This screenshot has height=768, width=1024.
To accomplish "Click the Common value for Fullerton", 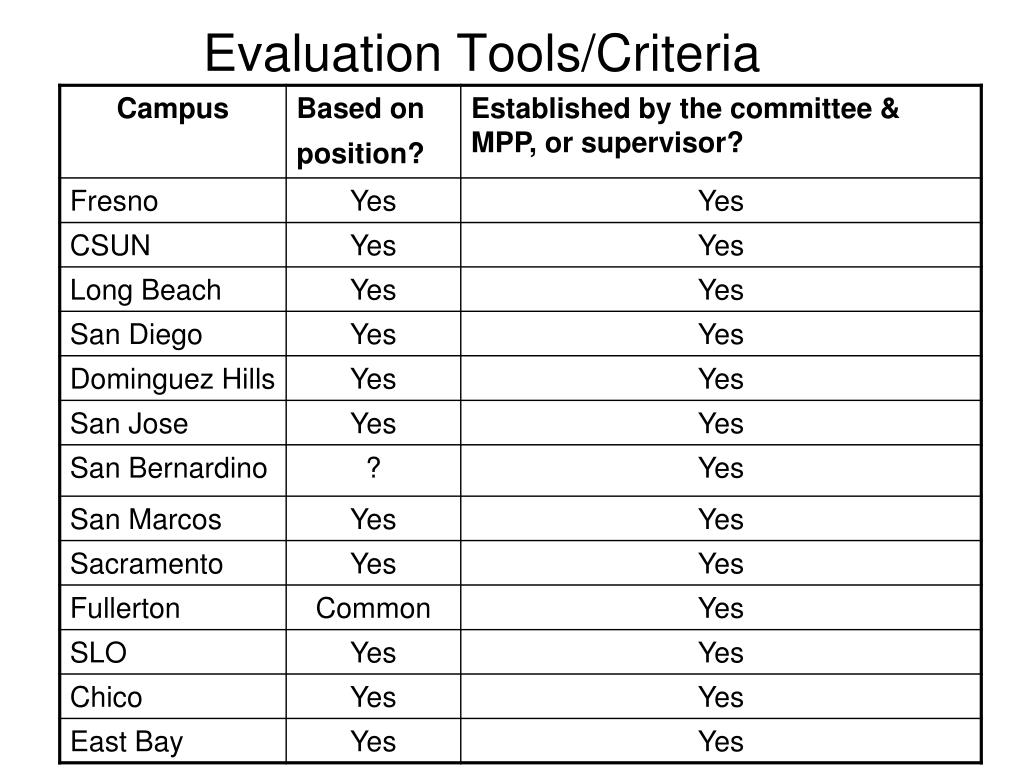I will [x=373, y=608].
